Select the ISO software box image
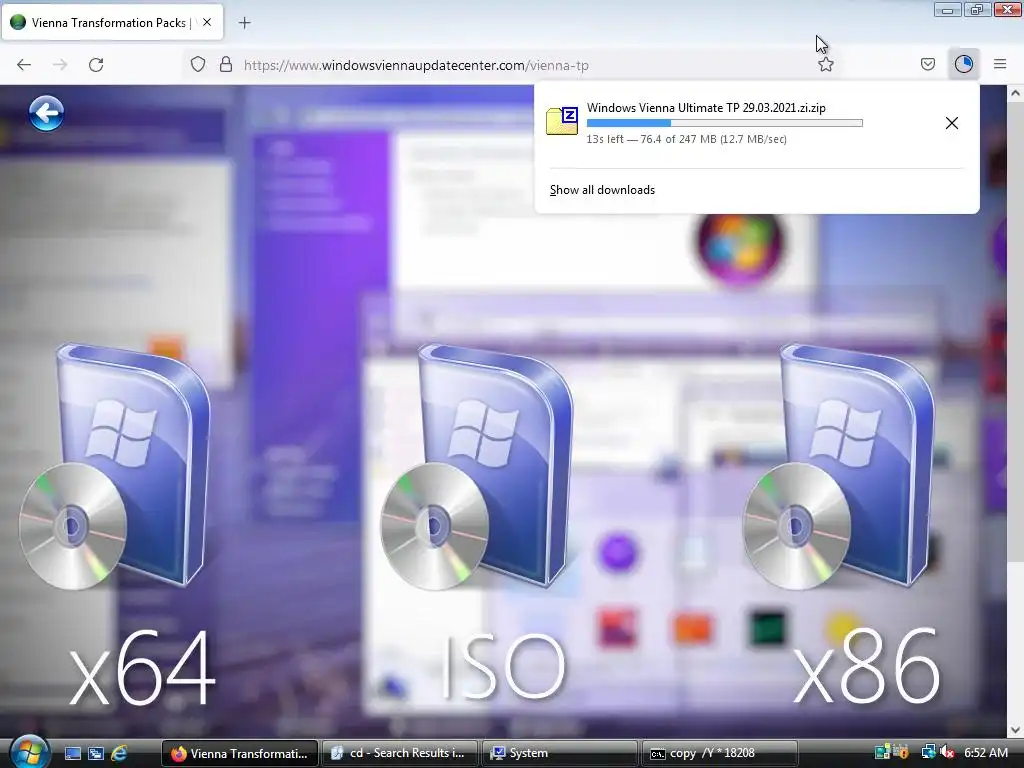1024x768 pixels. click(x=478, y=466)
